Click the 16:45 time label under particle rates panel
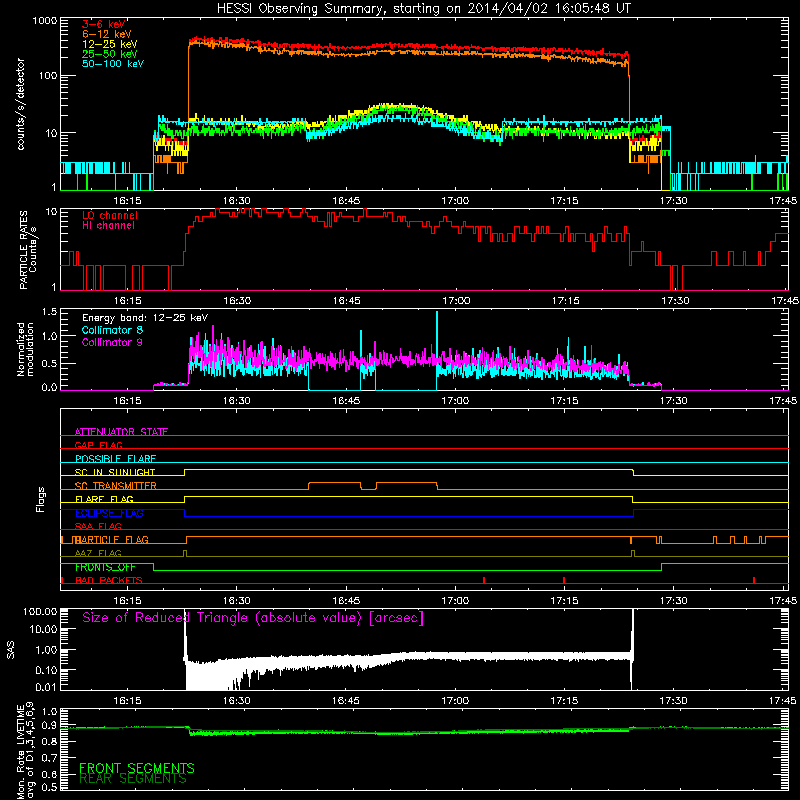The image size is (800, 800). [x=346, y=301]
